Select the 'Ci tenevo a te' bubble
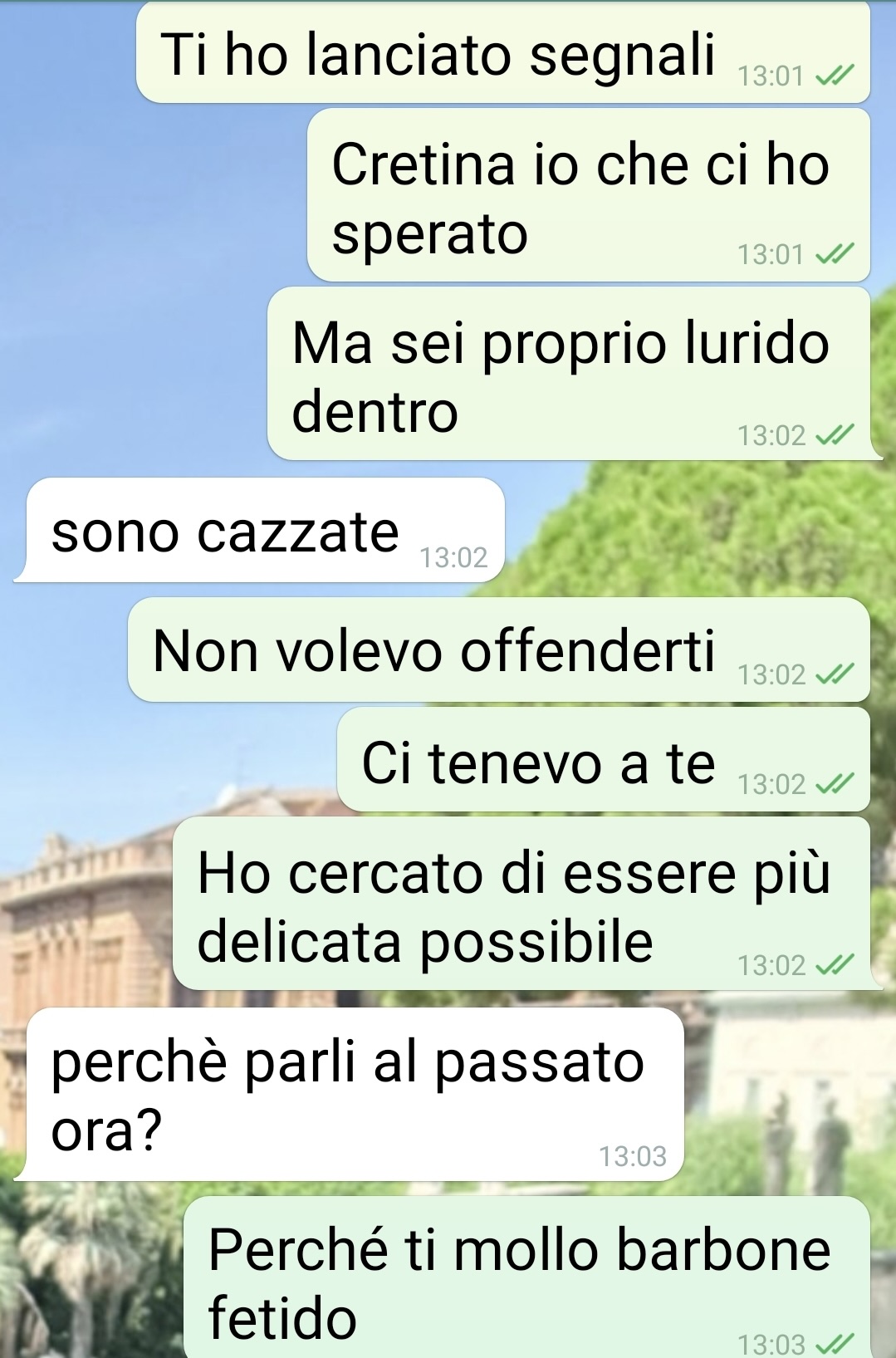 coord(604,760)
